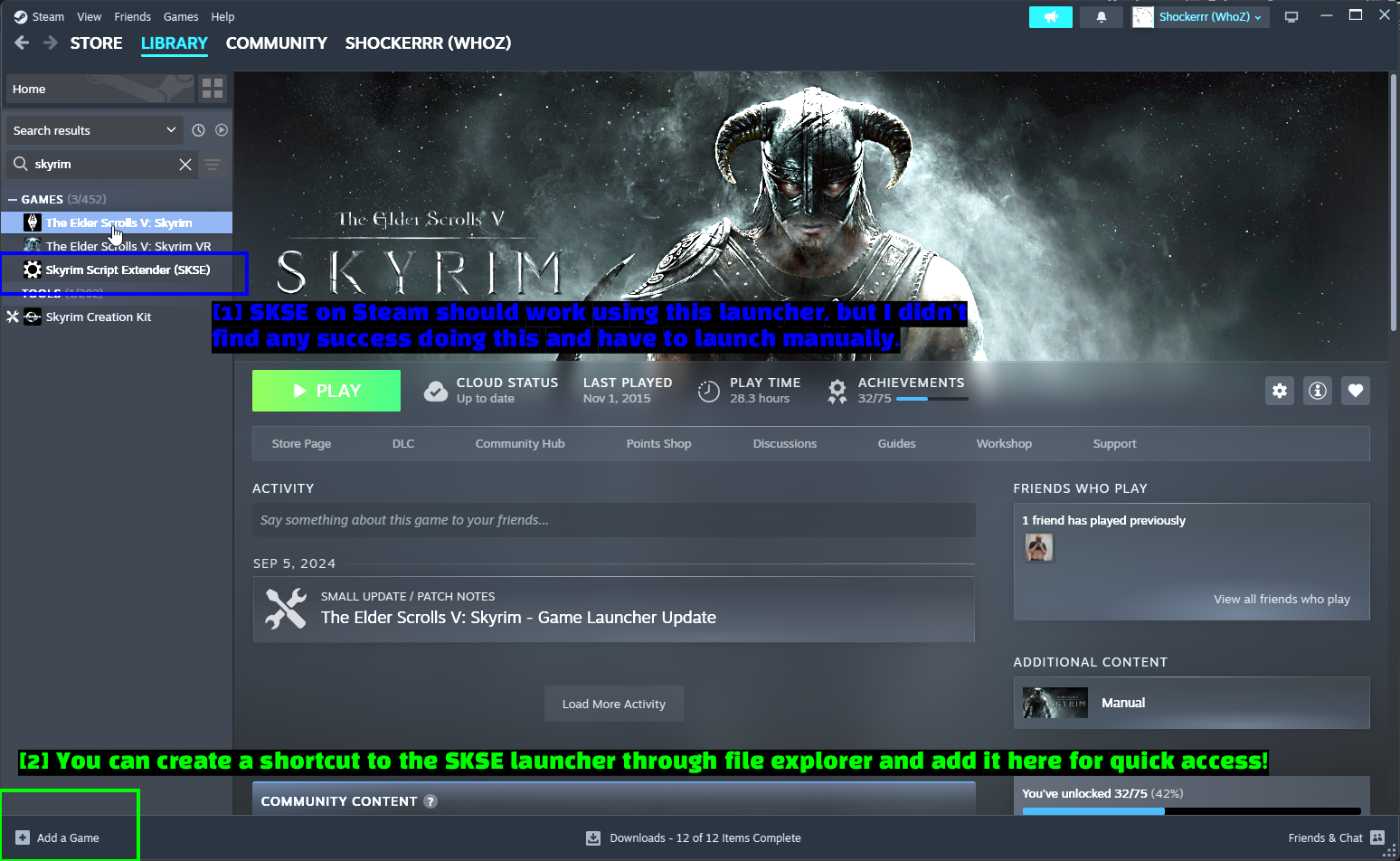Collapse the GAMES category
Image resolution: width=1400 pixels, height=861 pixels.
pos(13,199)
